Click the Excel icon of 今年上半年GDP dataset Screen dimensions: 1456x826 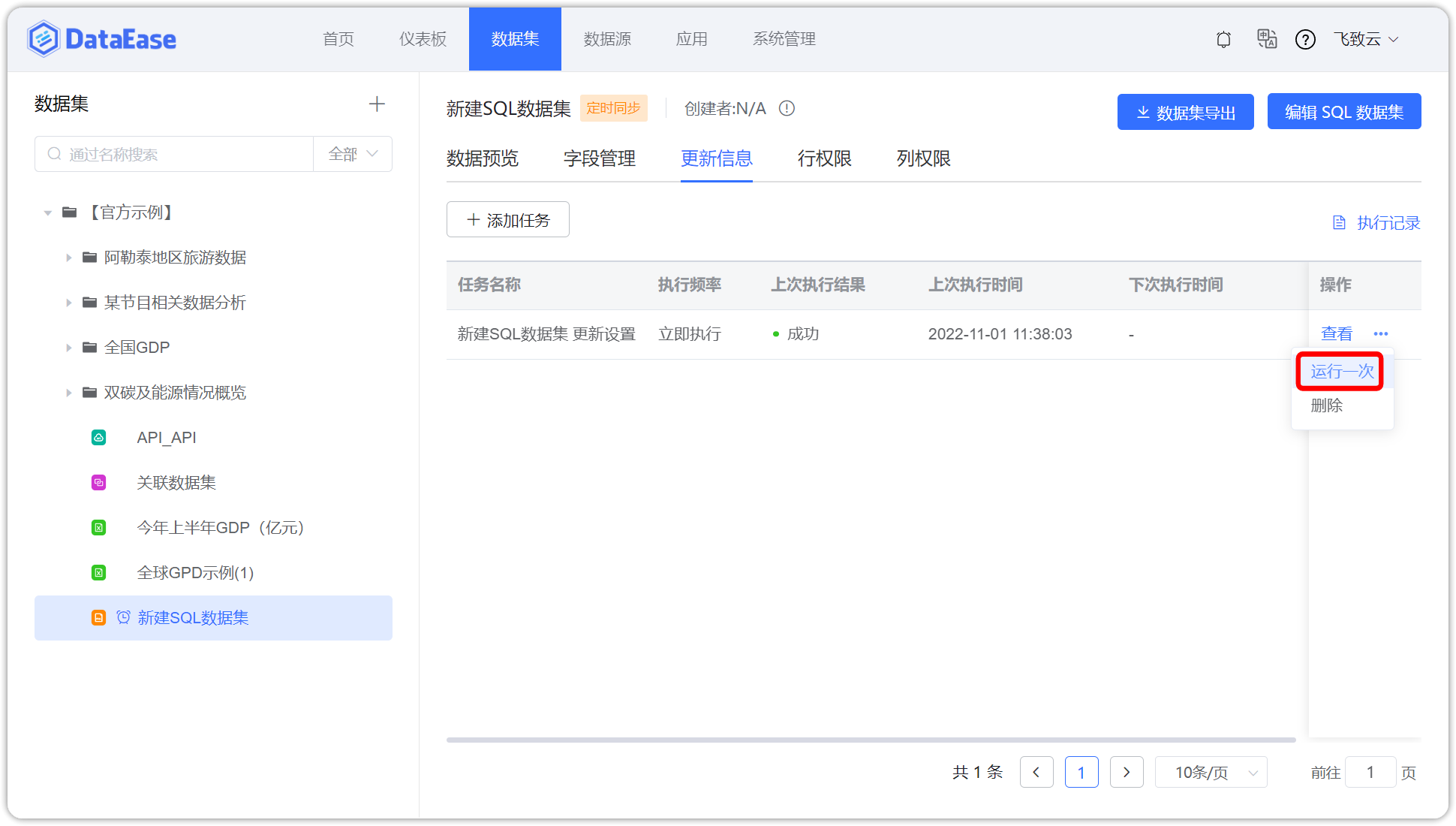pos(98,527)
